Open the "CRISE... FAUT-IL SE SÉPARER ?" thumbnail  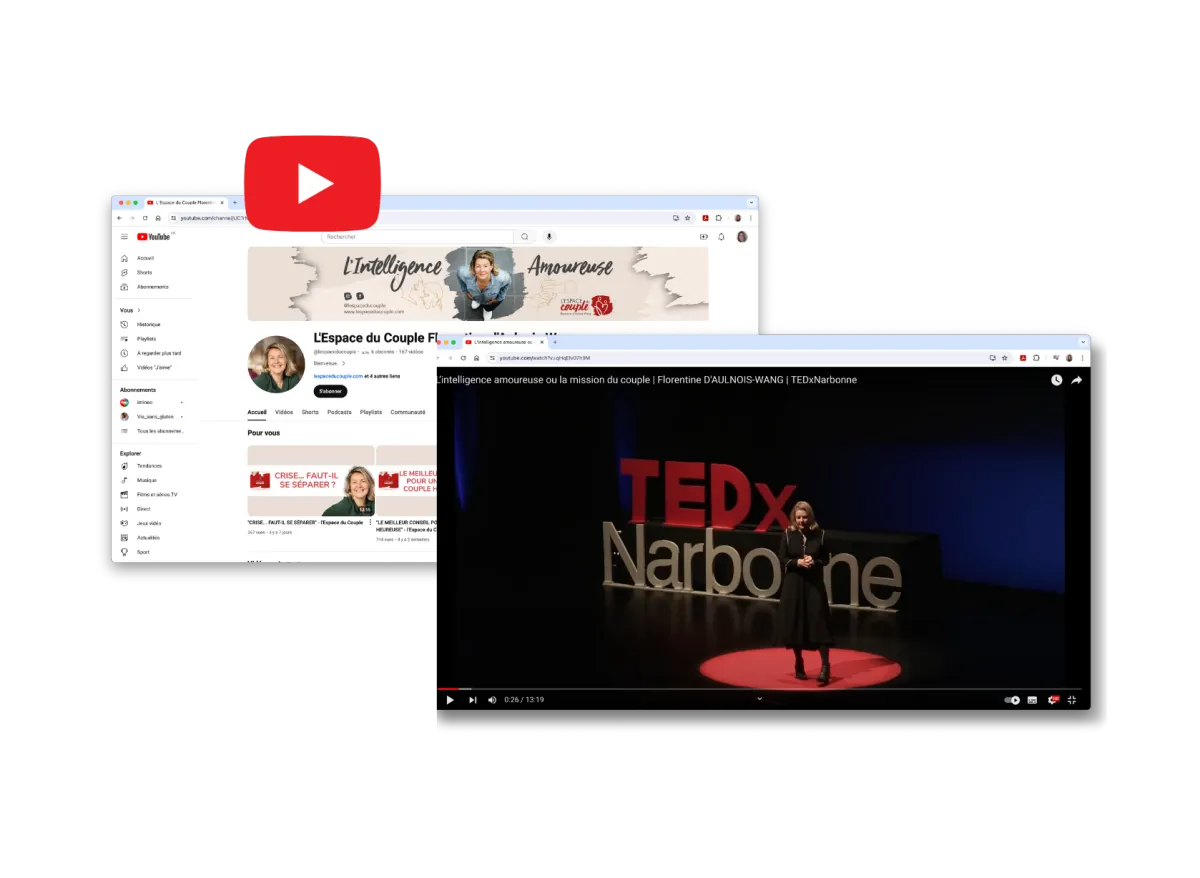click(x=311, y=481)
